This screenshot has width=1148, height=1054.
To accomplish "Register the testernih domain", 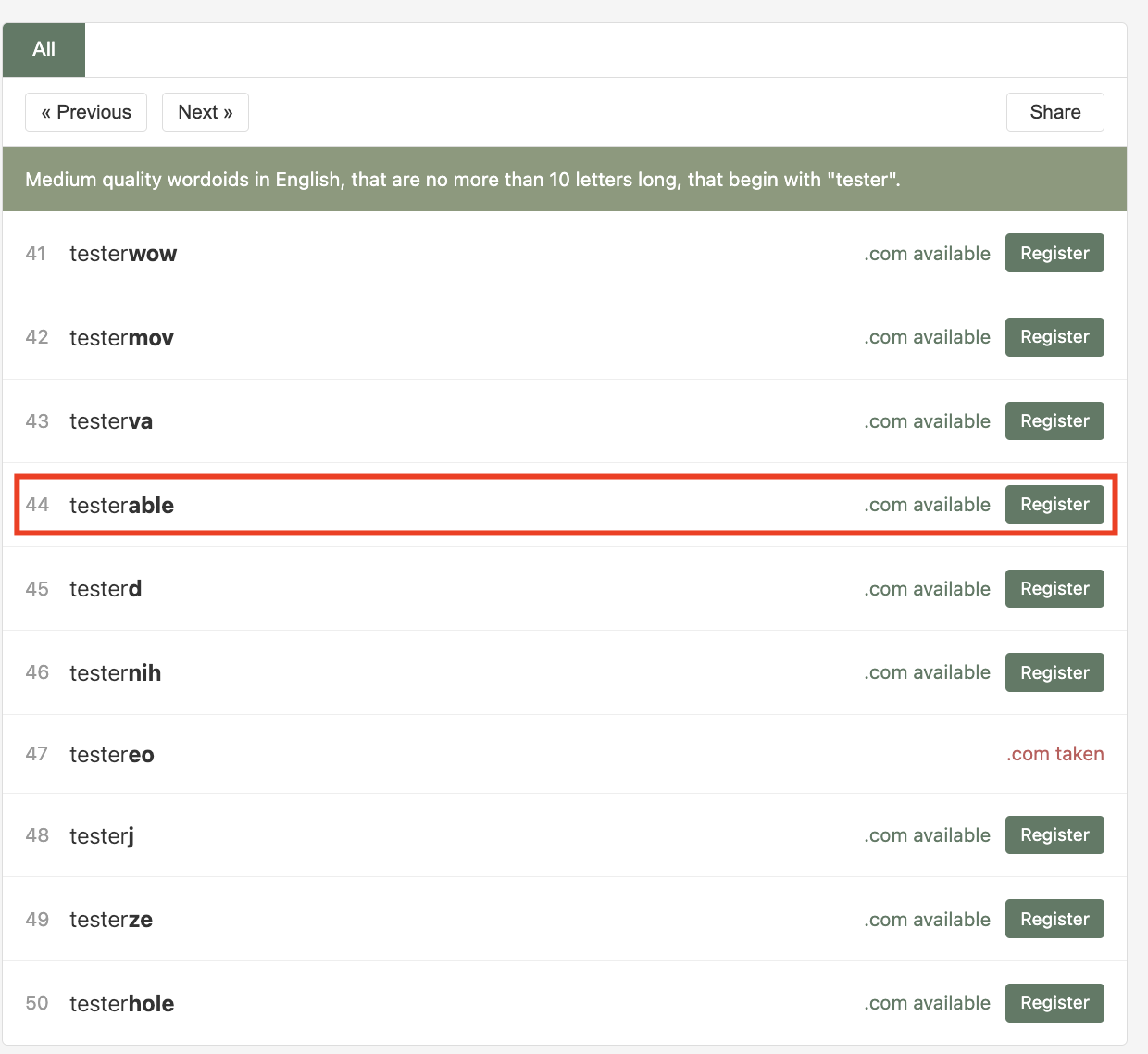I will [x=1054, y=672].
